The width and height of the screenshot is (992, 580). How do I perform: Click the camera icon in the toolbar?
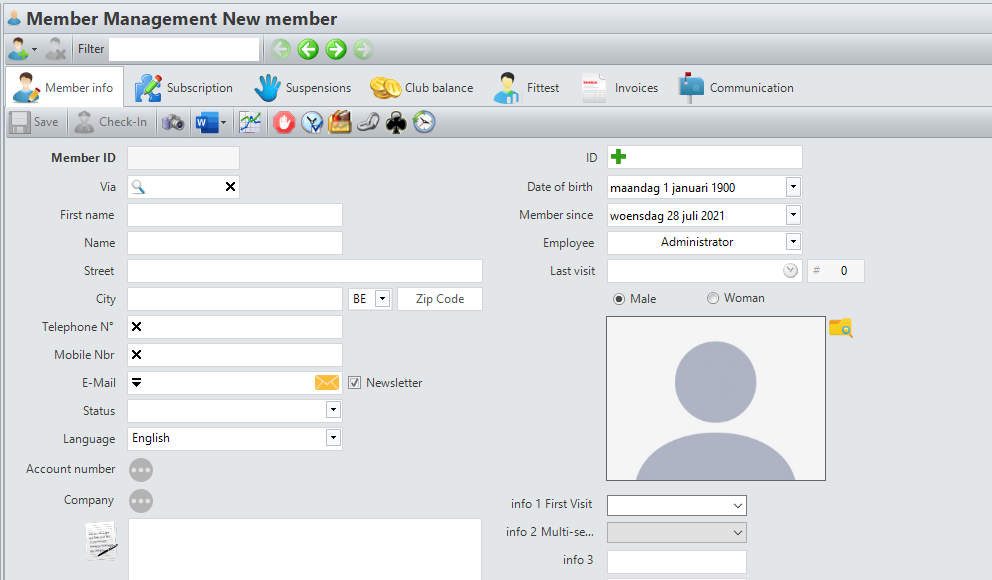click(x=174, y=122)
